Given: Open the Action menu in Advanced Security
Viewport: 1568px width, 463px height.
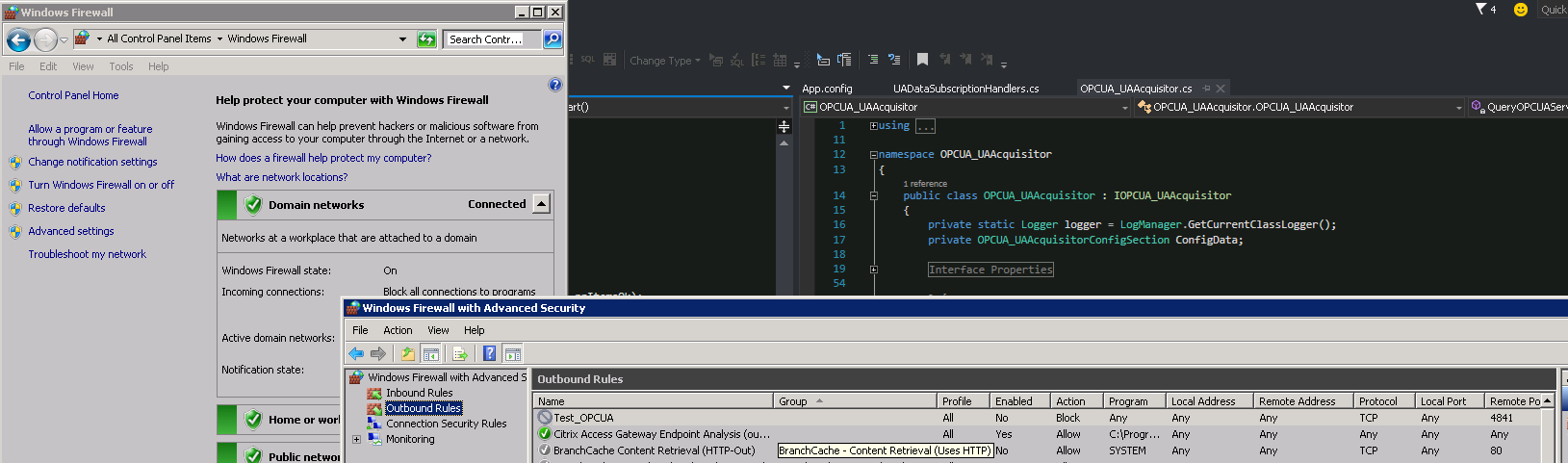Looking at the screenshot, I should (398, 330).
